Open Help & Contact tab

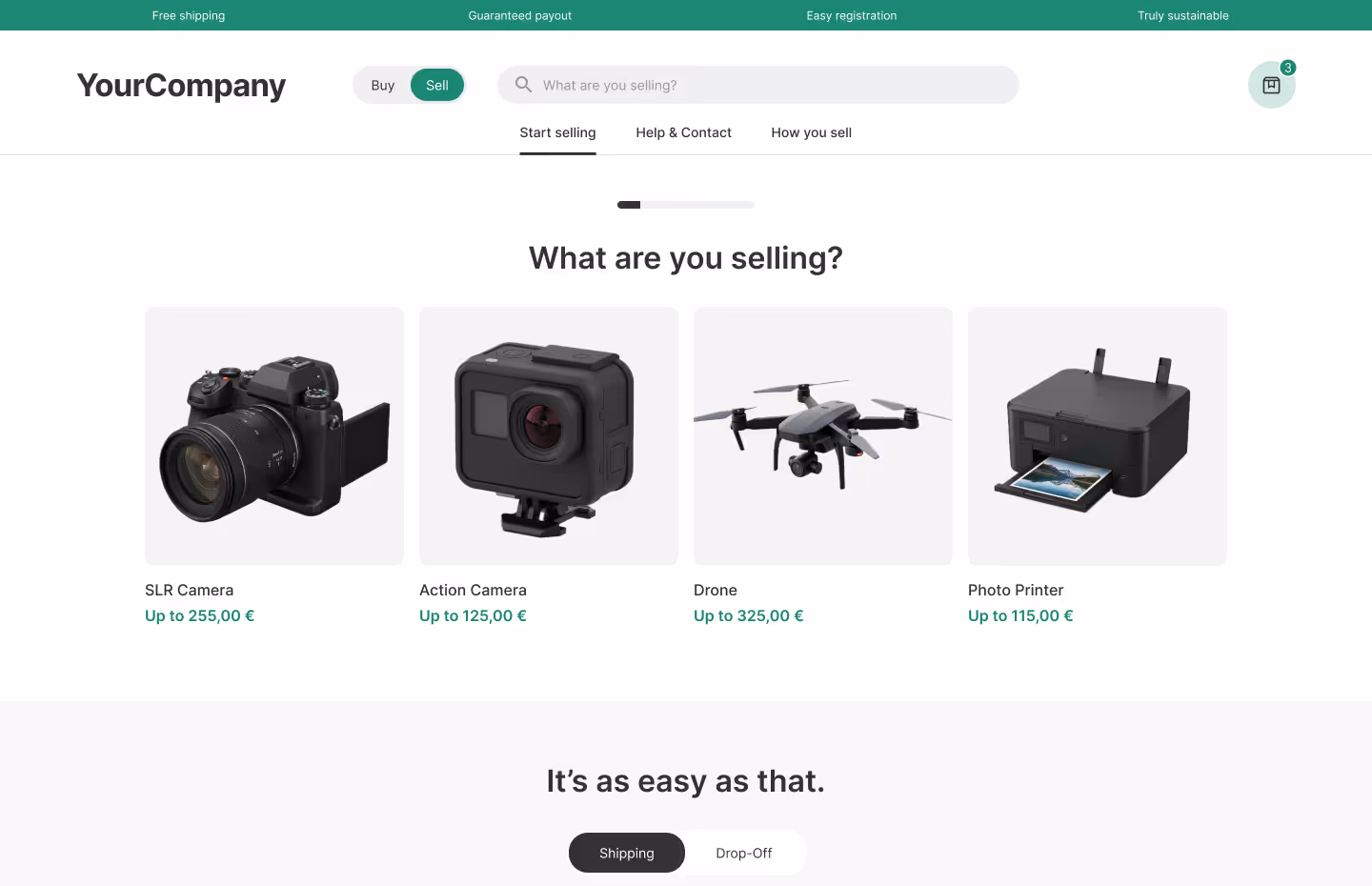click(x=683, y=132)
